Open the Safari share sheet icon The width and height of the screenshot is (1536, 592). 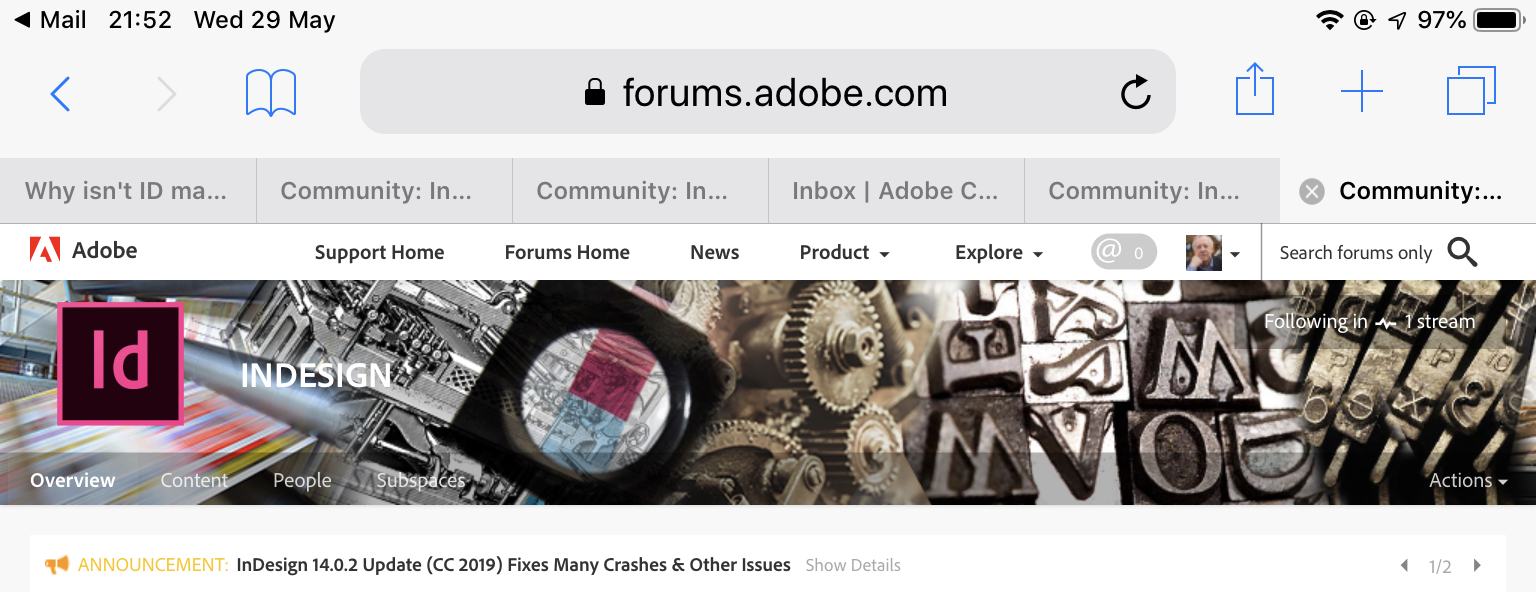pos(1255,92)
